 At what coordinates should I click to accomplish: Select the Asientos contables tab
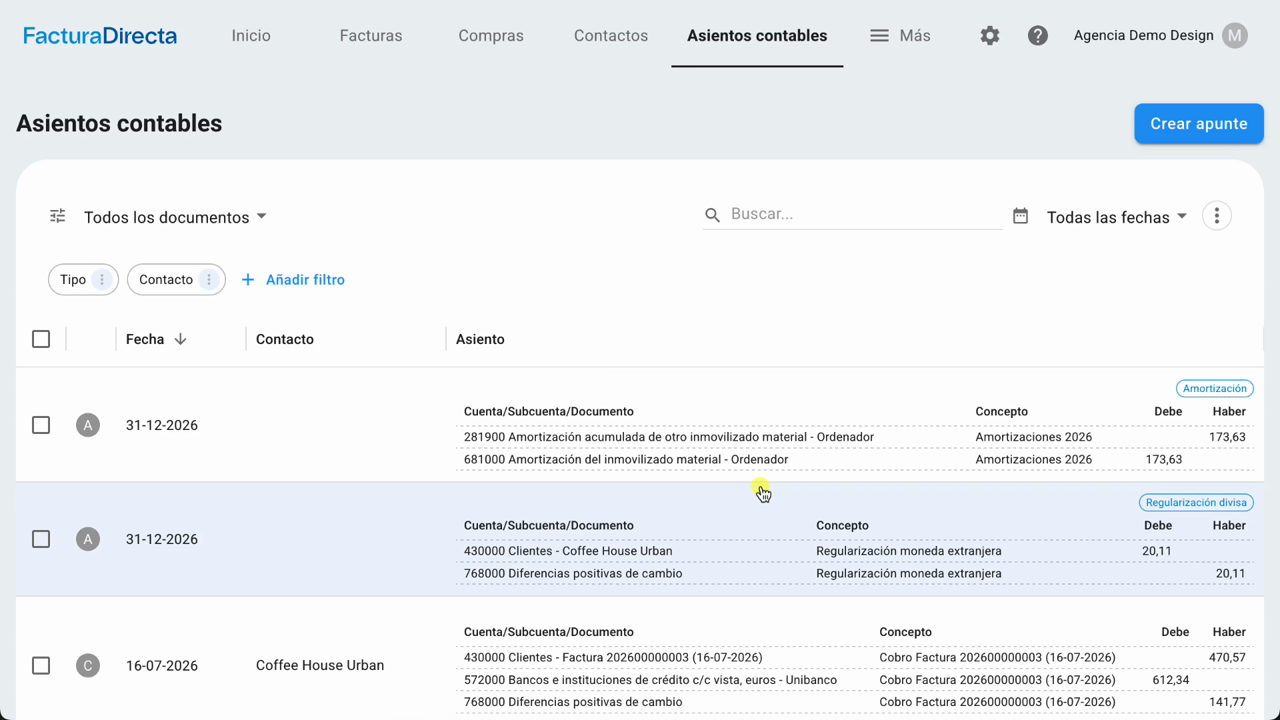757,36
